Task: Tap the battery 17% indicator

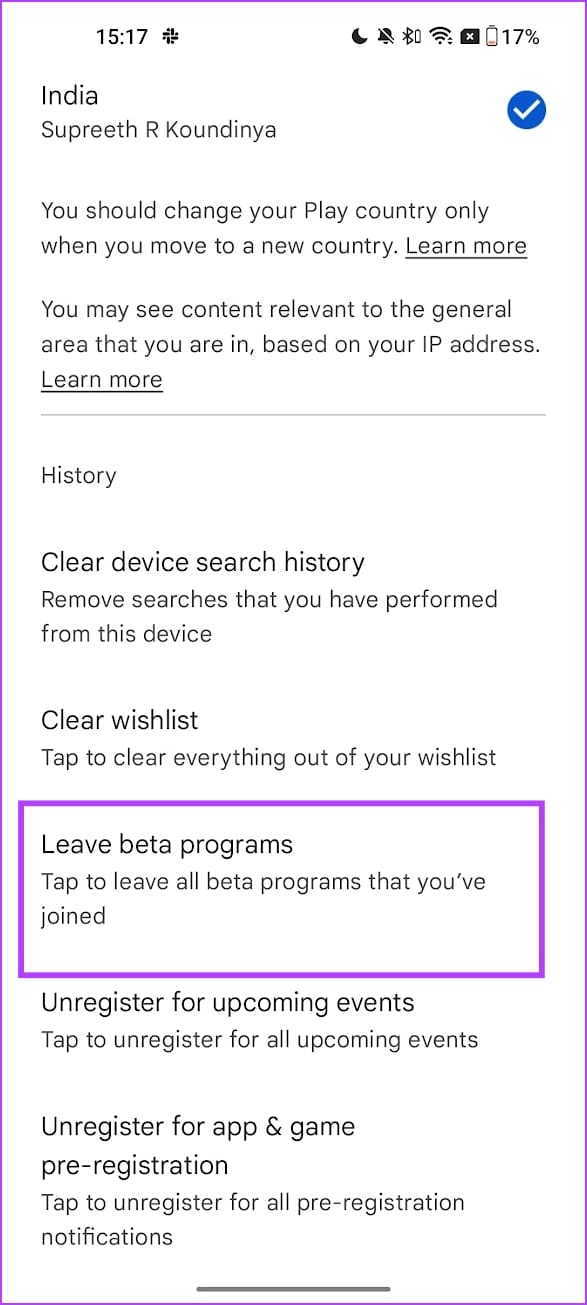Action: click(x=512, y=37)
